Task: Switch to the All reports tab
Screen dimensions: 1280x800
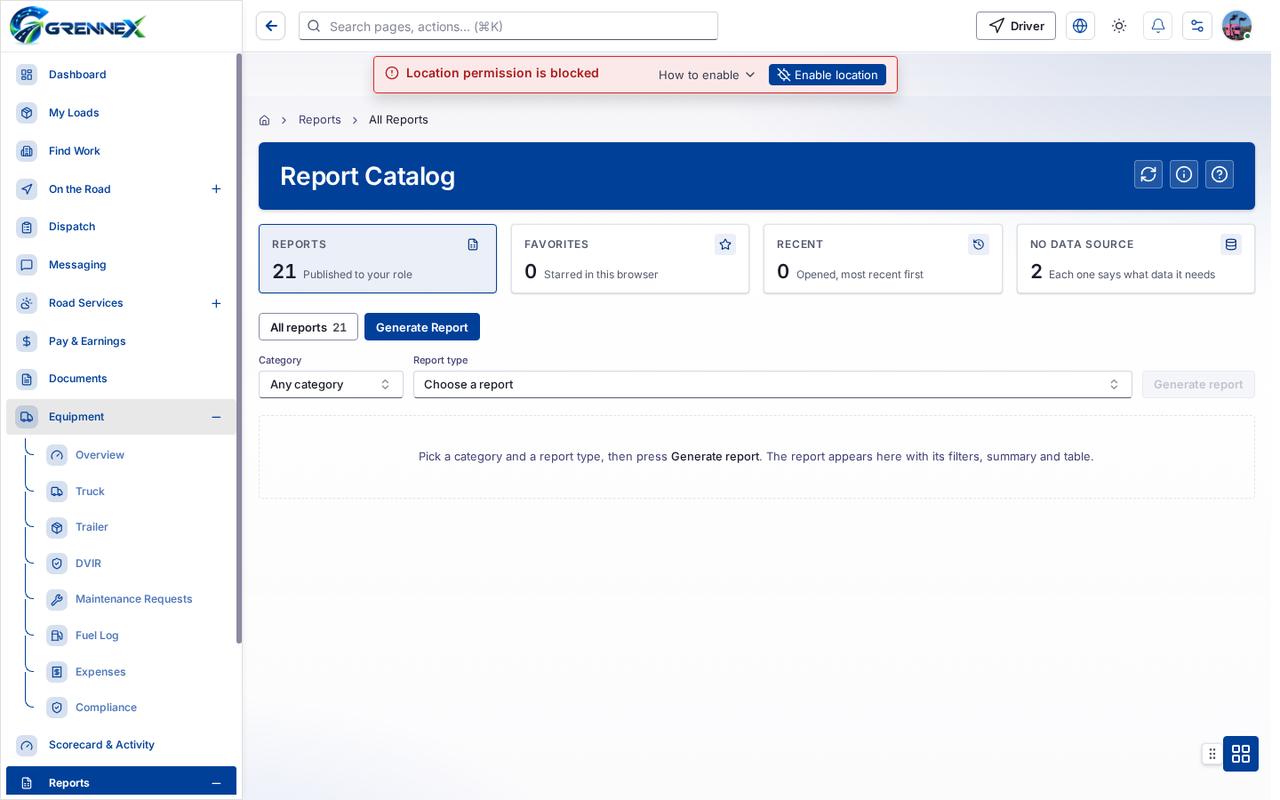Action: 308,327
